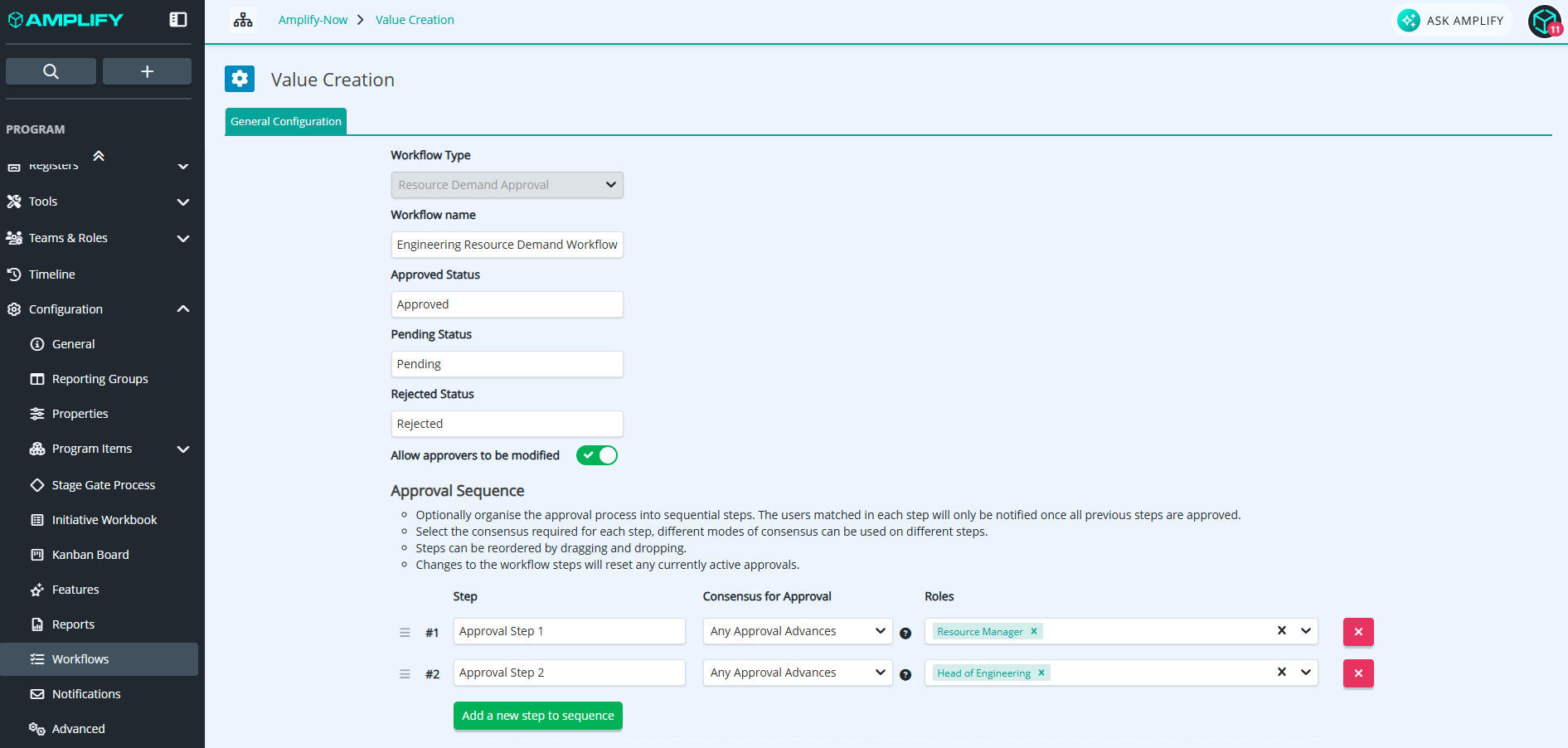This screenshot has width=1568, height=748.
Task: Edit the Rejected Status field
Action: (507, 424)
